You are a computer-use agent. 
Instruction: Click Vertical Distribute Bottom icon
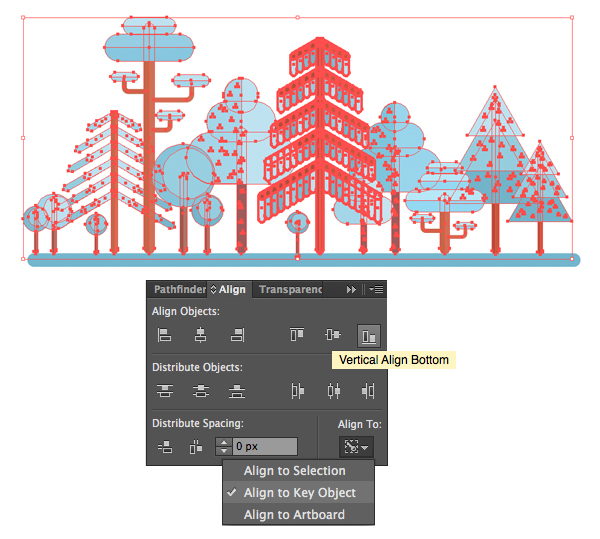point(237,391)
